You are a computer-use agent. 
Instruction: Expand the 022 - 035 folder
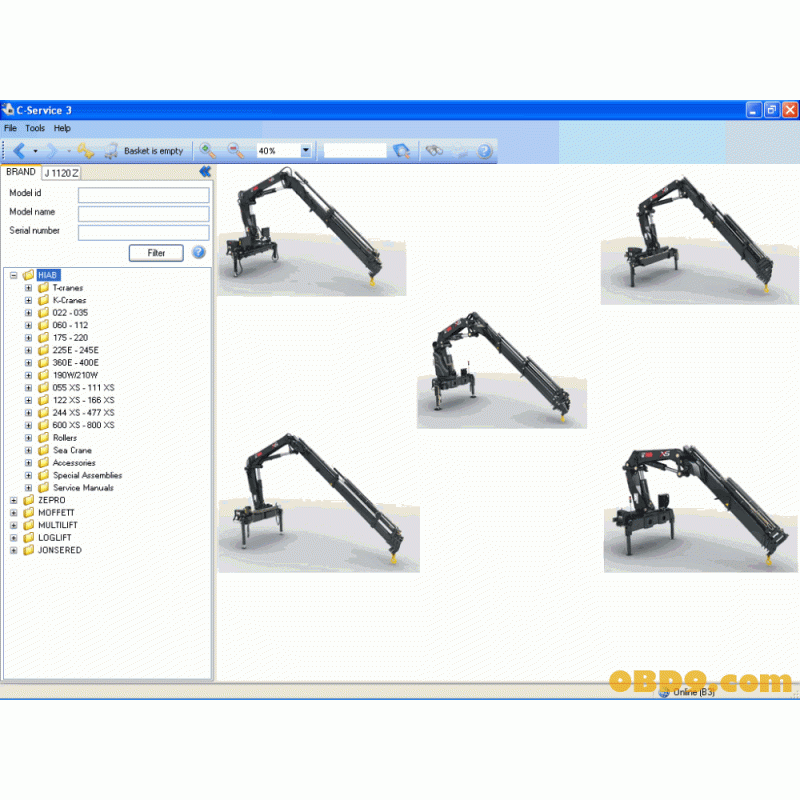(x=29, y=313)
